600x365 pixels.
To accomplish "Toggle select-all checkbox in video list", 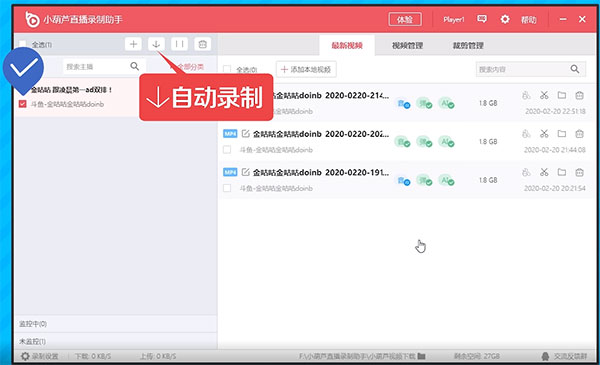I will click(x=227, y=69).
